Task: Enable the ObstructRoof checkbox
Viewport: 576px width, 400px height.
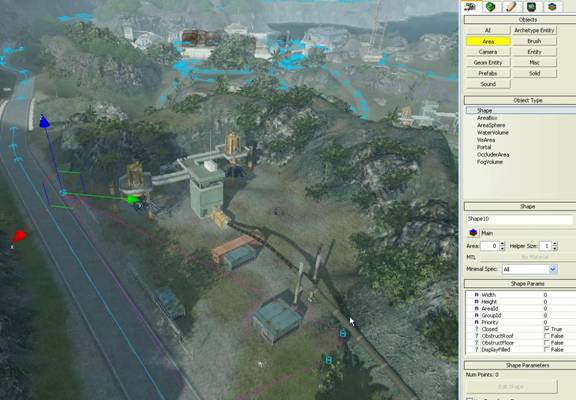Action: click(x=547, y=336)
